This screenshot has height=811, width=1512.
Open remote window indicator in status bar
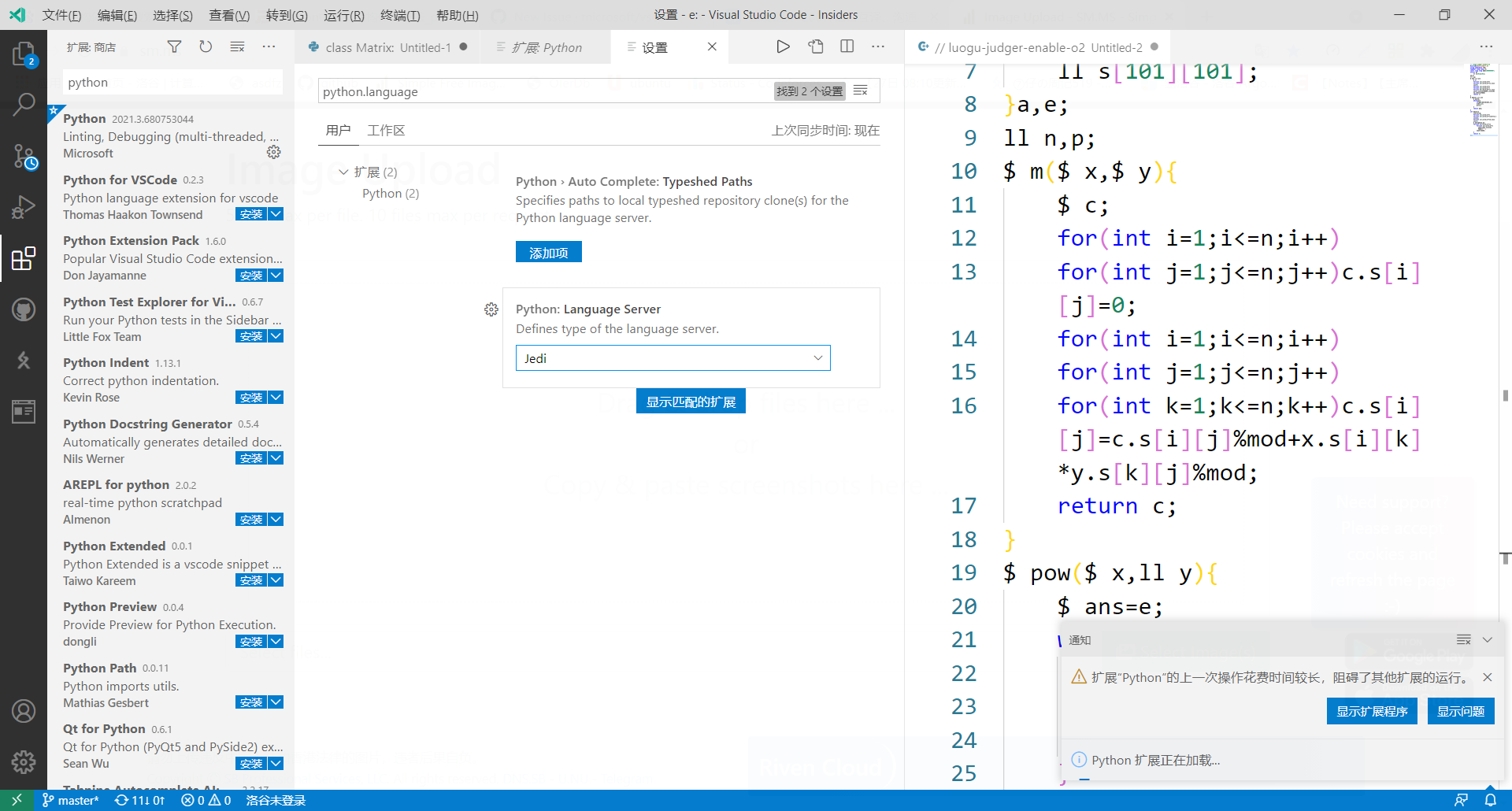coord(17,800)
